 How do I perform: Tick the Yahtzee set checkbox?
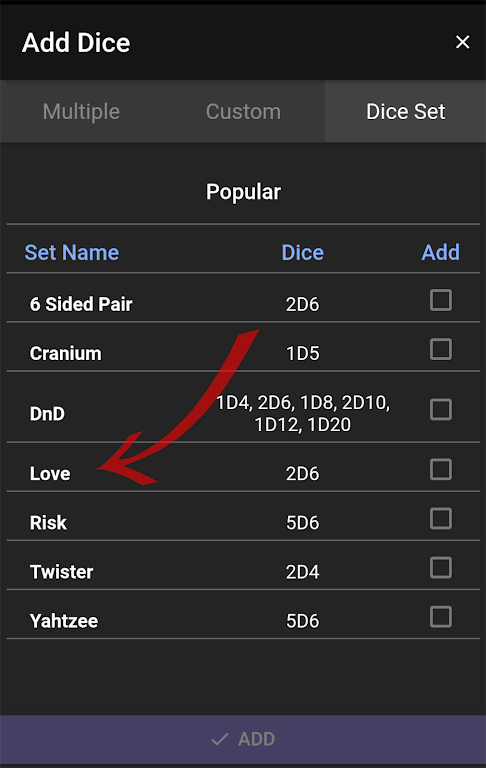(x=441, y=617)
